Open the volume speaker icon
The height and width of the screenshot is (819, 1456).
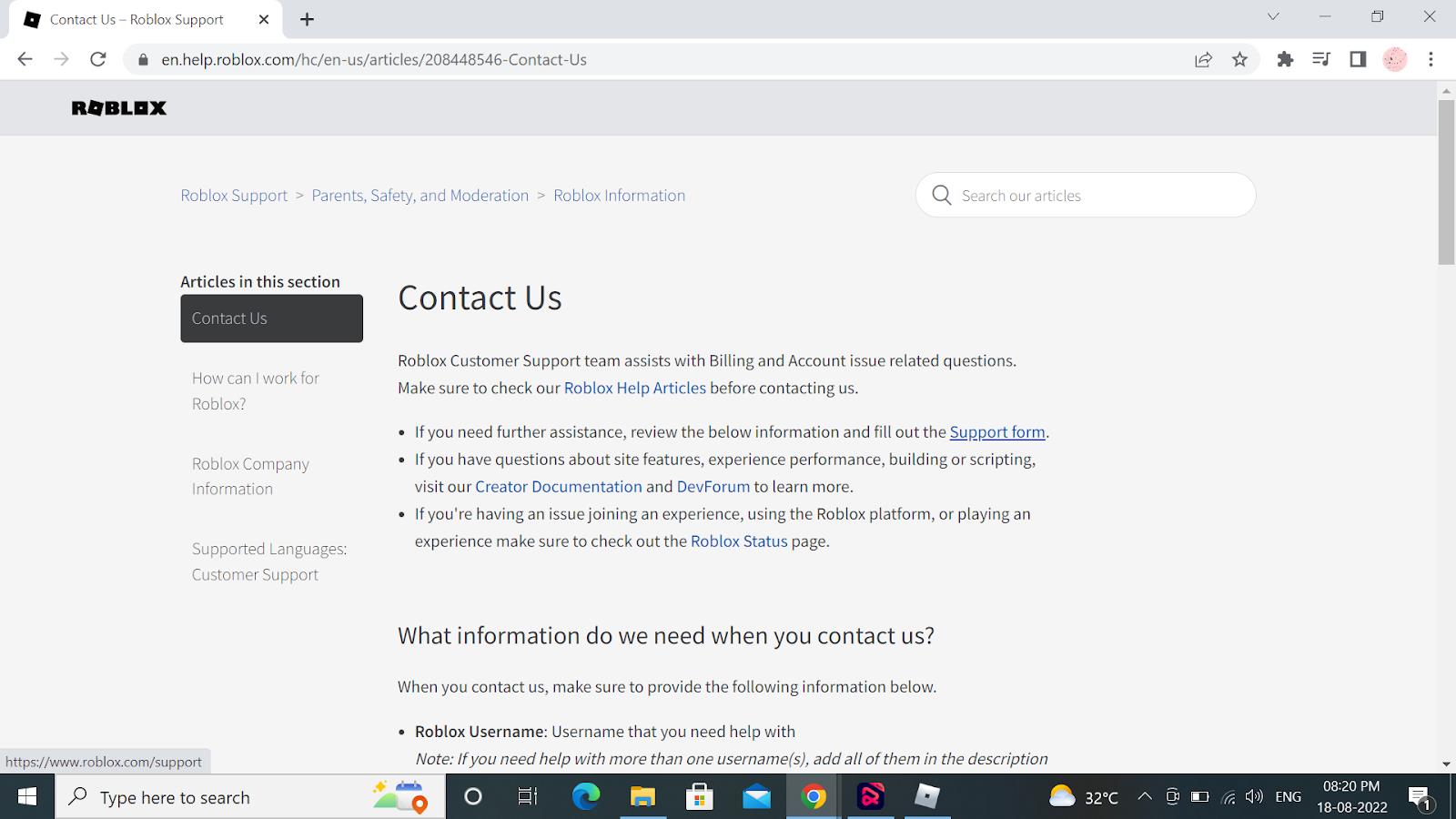(1255, 797)
